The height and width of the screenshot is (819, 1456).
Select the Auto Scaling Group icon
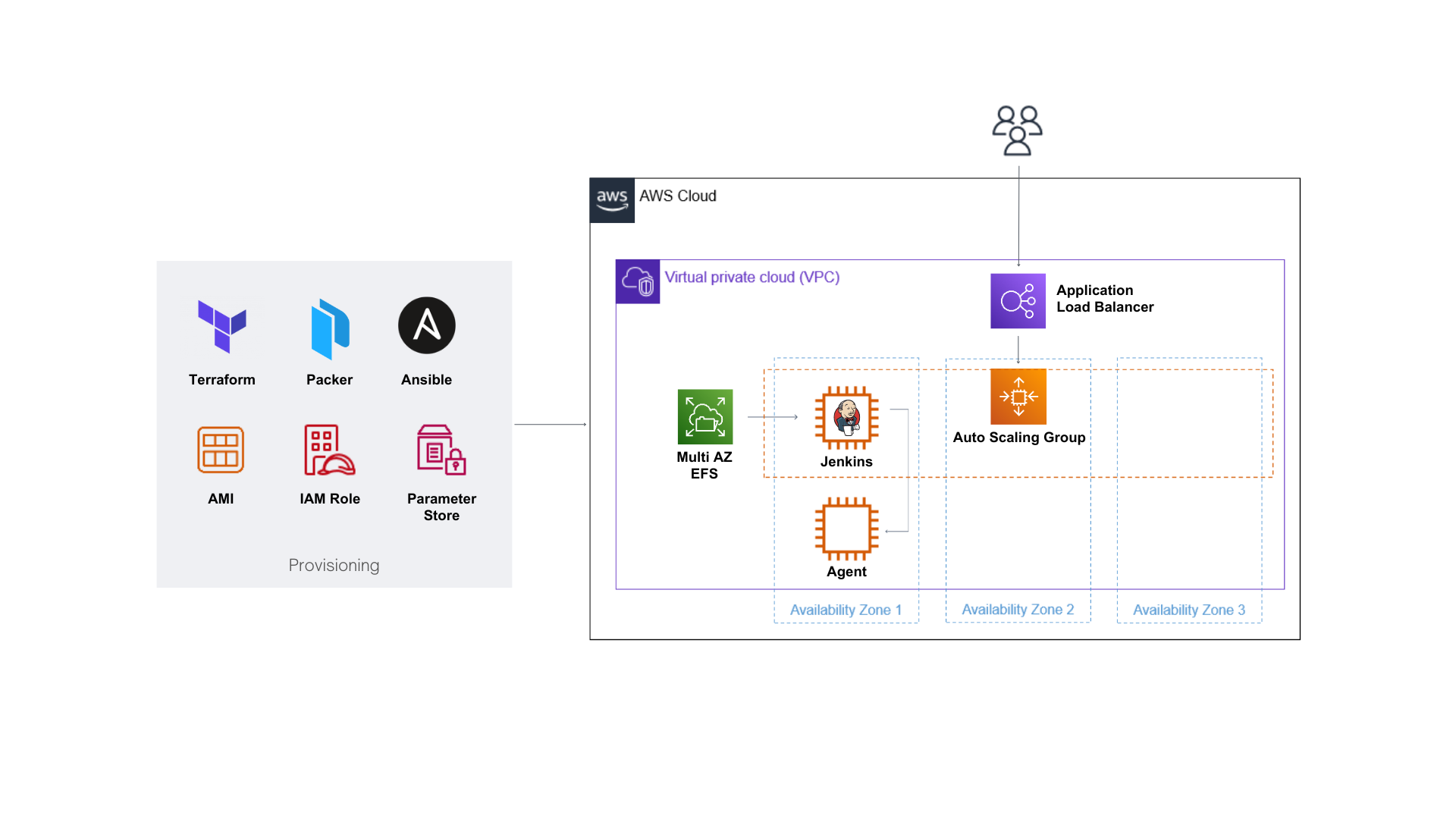pos(1018,397)
